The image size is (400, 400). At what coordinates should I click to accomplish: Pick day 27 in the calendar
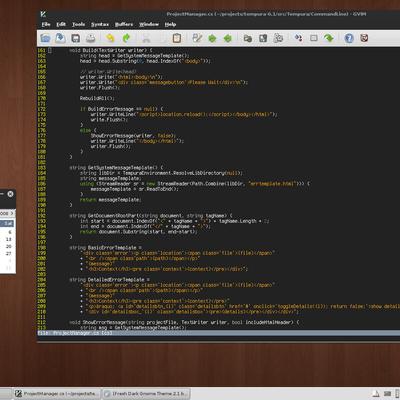(9, 254)
